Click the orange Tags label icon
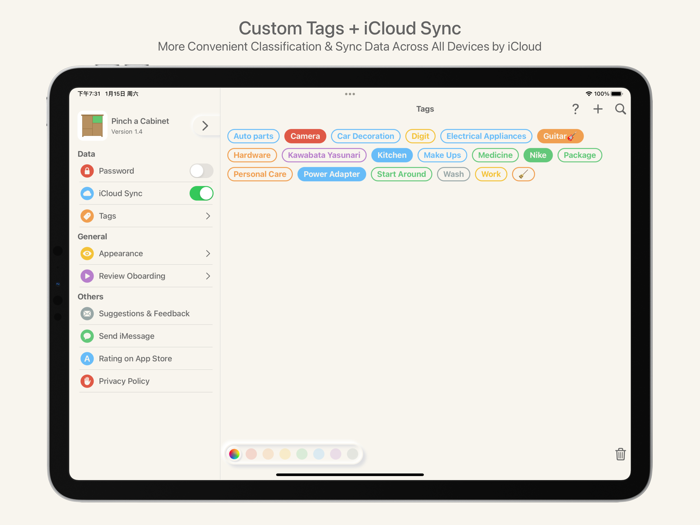 pos(87,216)
